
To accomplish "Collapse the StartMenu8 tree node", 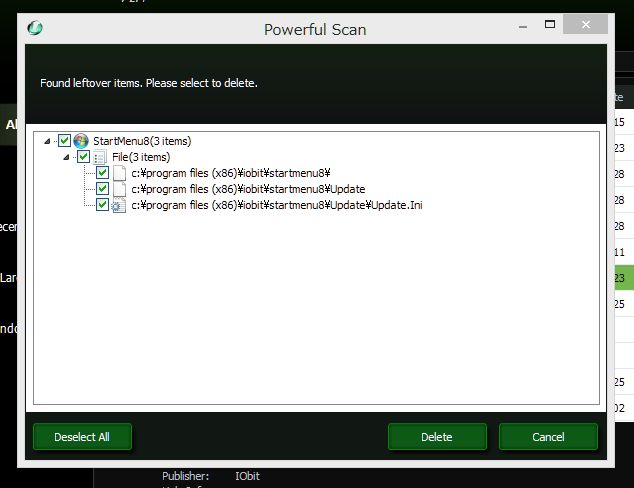I will click(47, 141).
